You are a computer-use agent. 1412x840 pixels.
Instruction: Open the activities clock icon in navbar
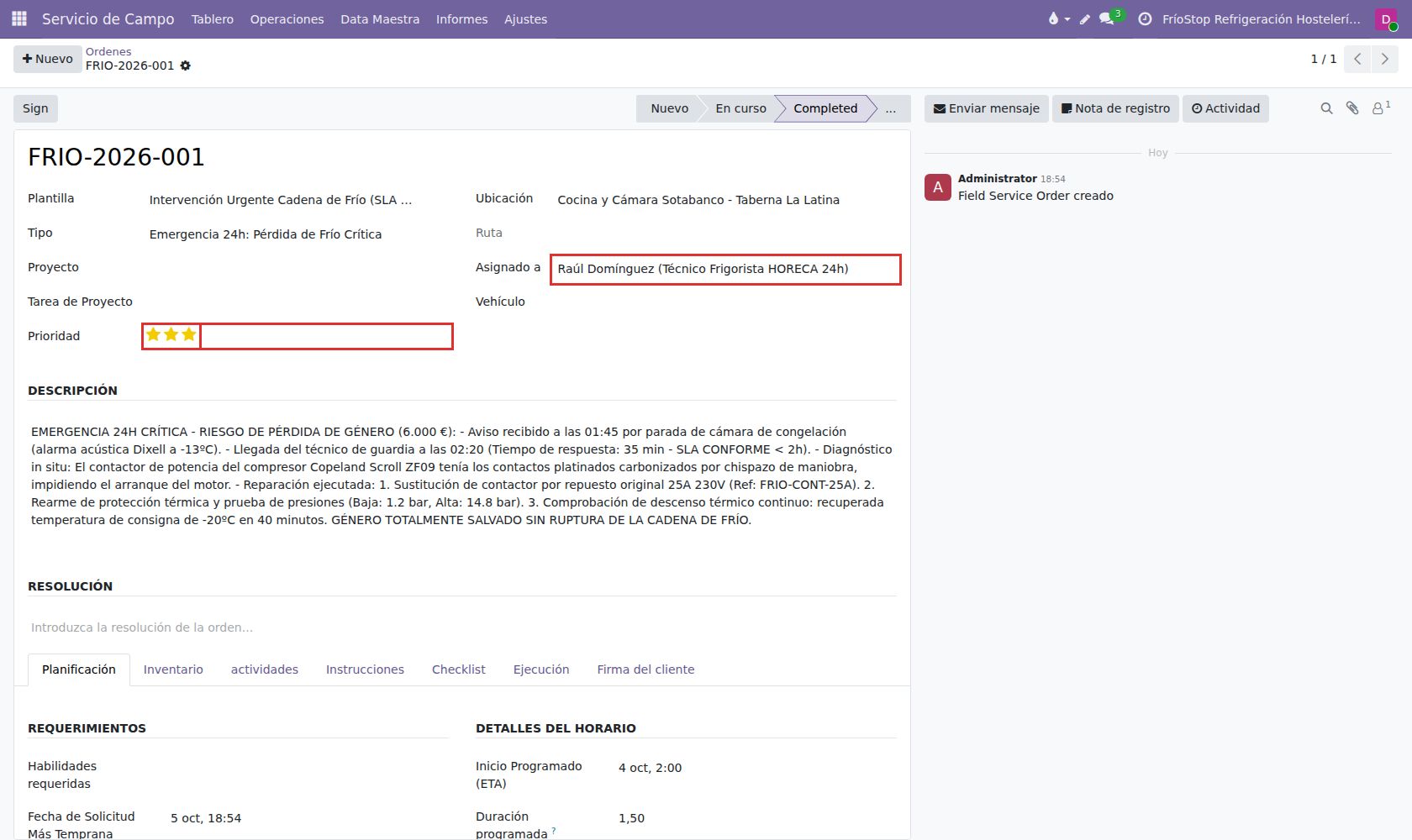pyautogui.click(x=1145, y=18)
